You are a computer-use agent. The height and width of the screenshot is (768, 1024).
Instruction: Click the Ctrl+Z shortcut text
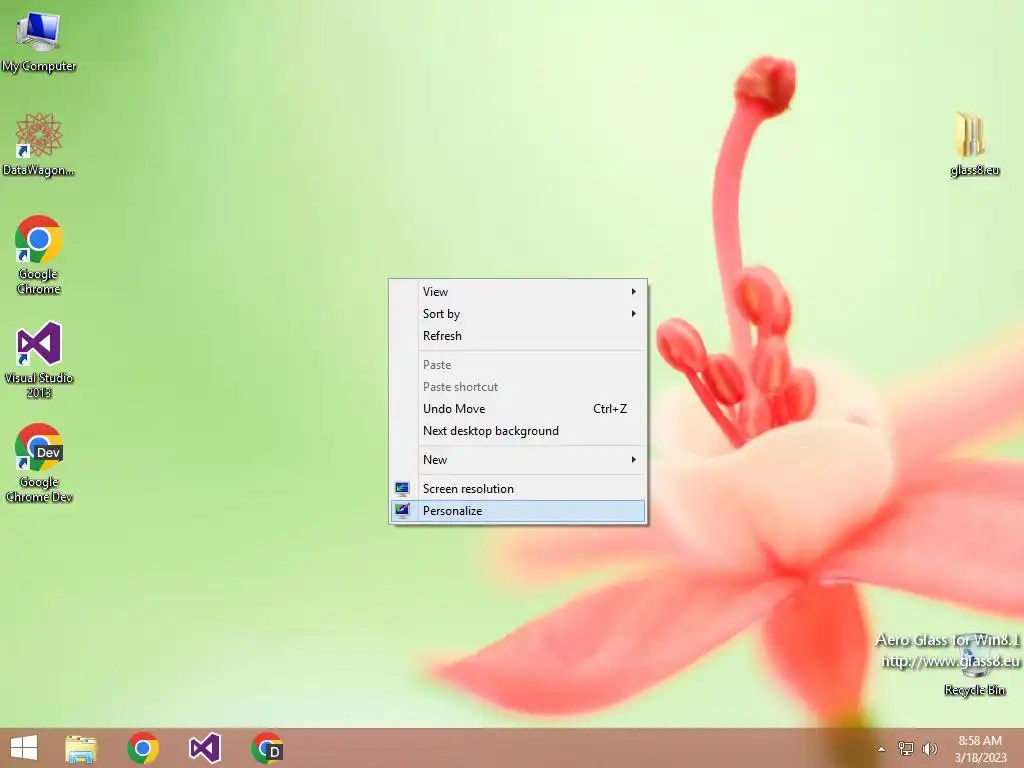tap(610, 409)
